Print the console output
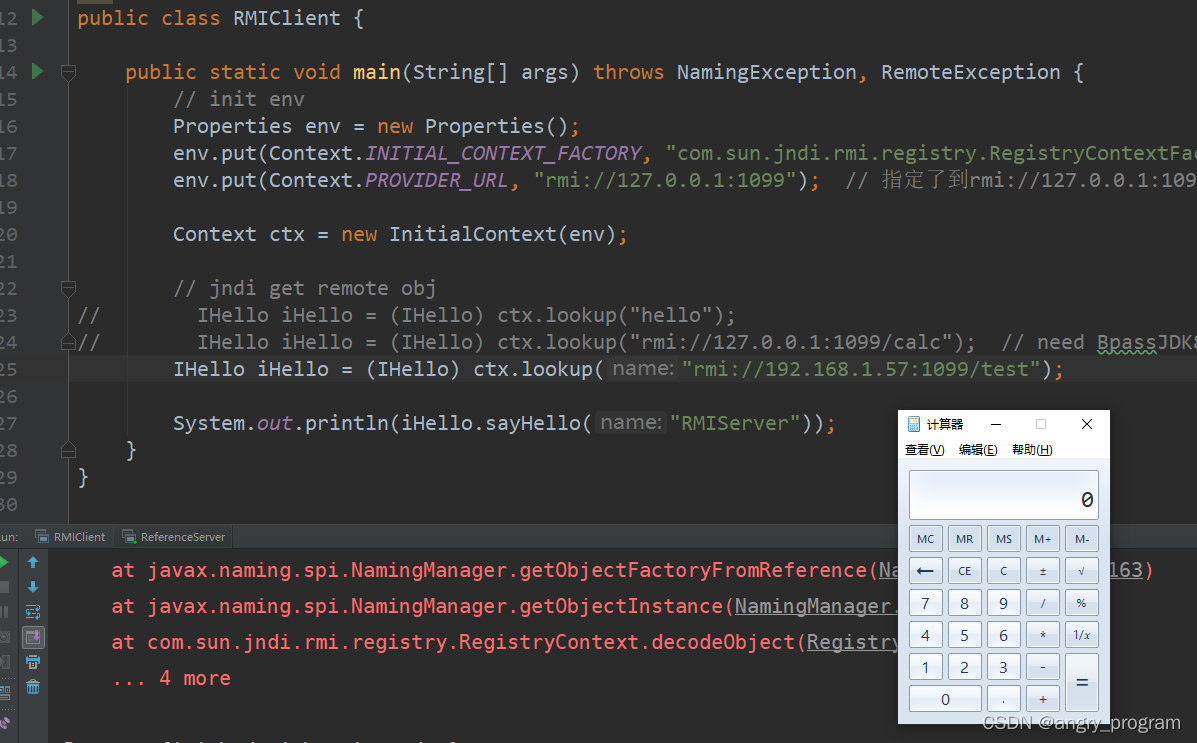The image size is (1197, 743). point(33,662)
